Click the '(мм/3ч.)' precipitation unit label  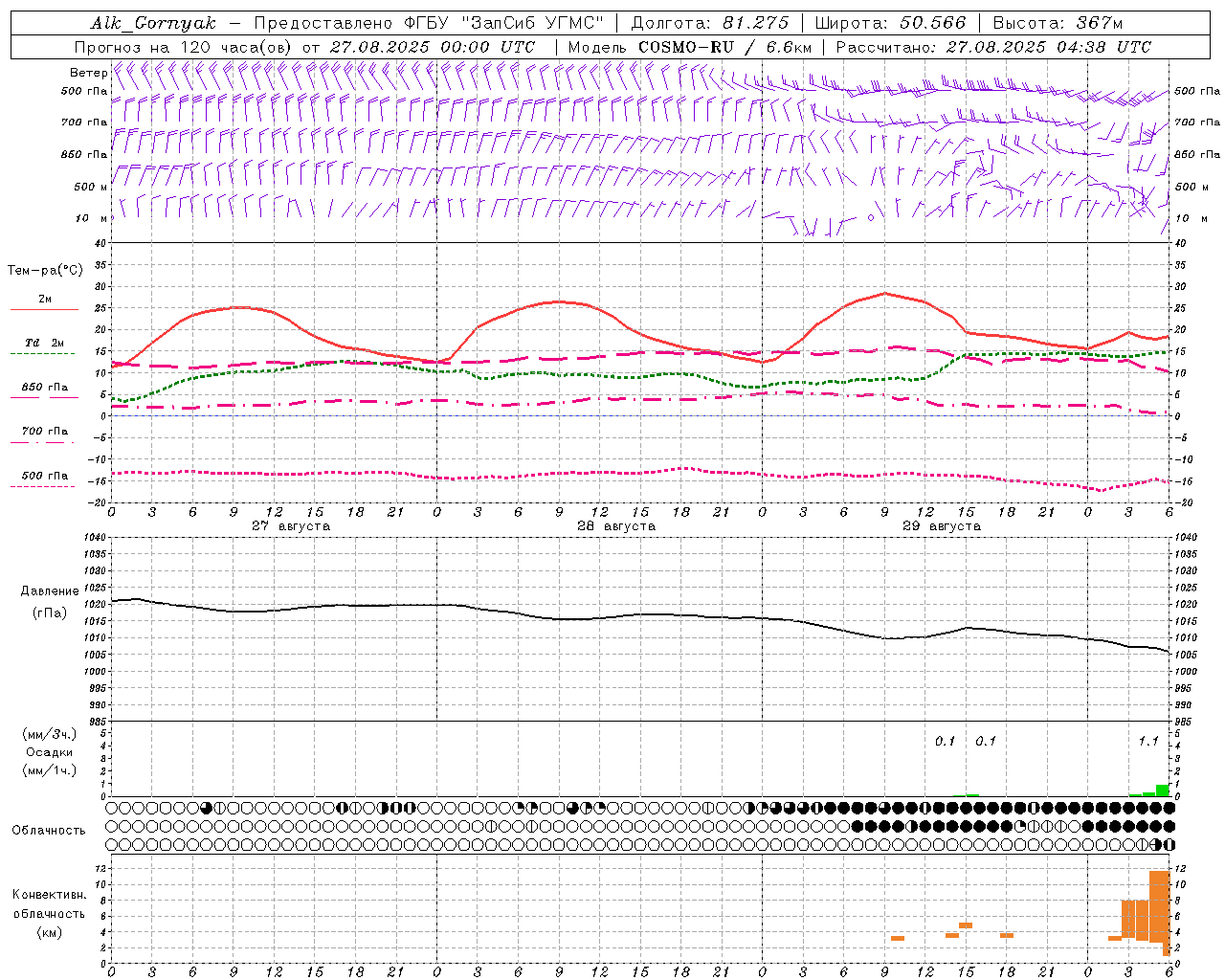point(50,734)
